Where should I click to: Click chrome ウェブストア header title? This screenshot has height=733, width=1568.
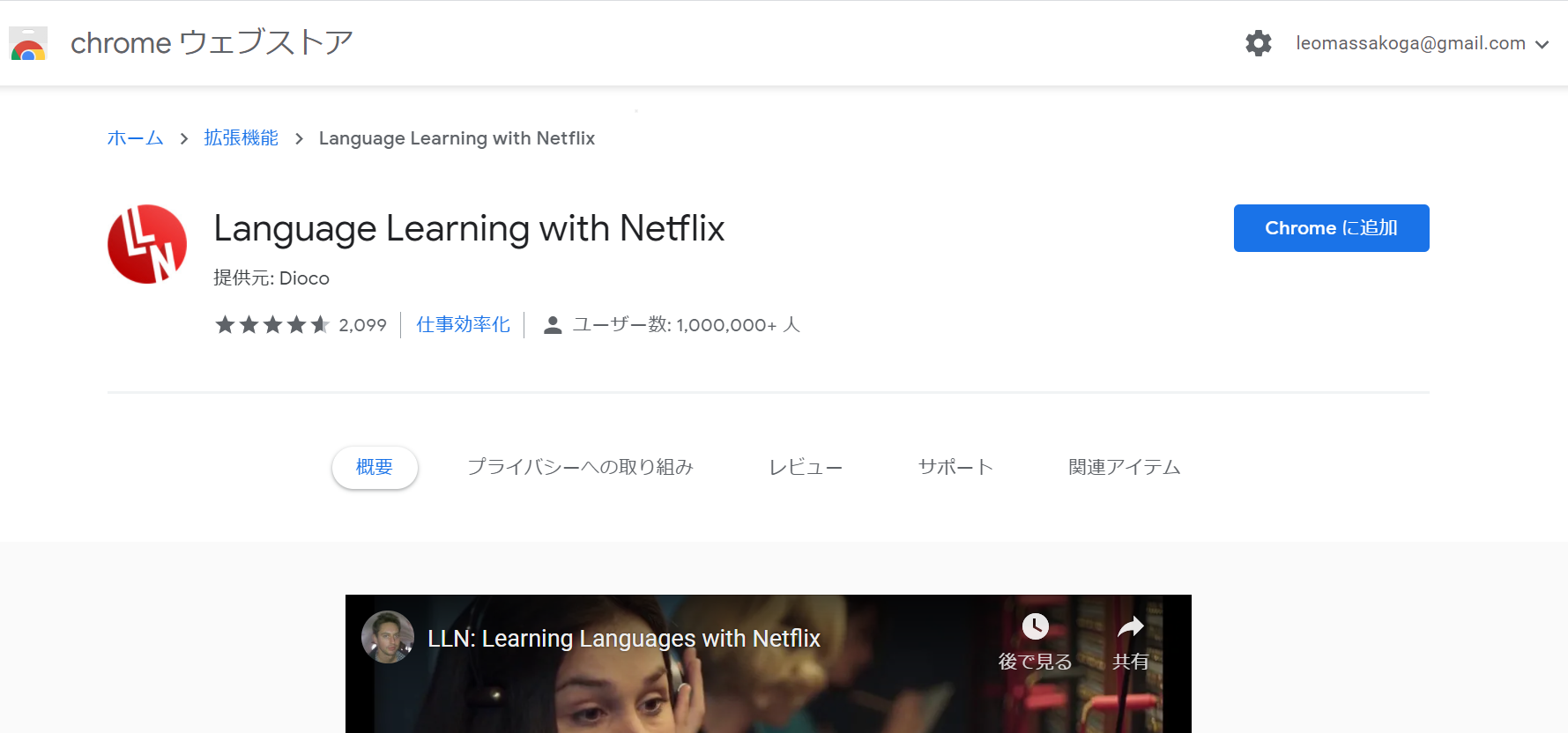pyautogui.click(x=212, y=42)
